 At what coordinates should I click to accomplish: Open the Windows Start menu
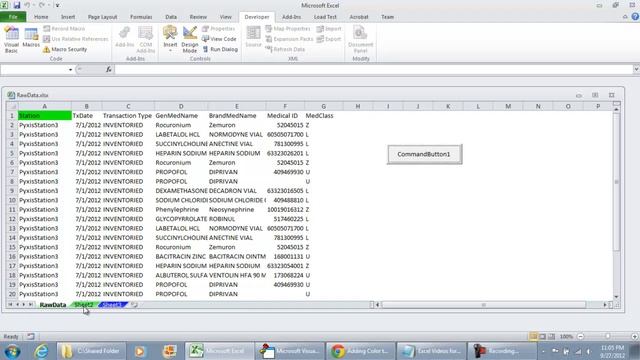13,351
